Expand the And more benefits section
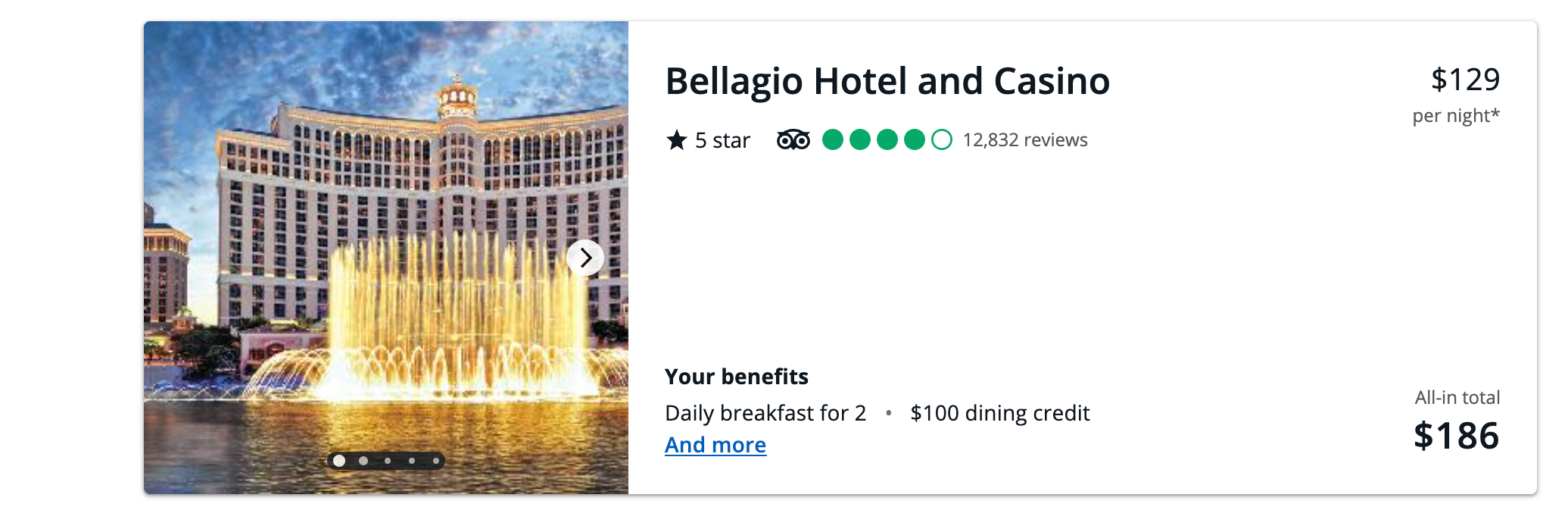 [715, 445]
